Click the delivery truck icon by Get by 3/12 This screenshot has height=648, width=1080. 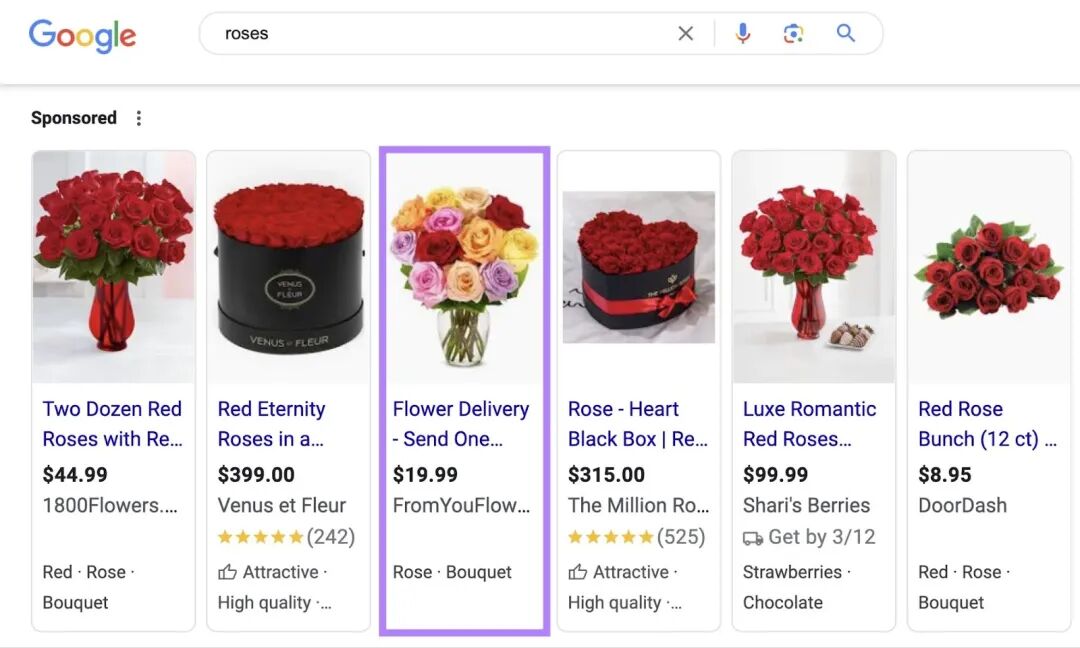point(753,538)
